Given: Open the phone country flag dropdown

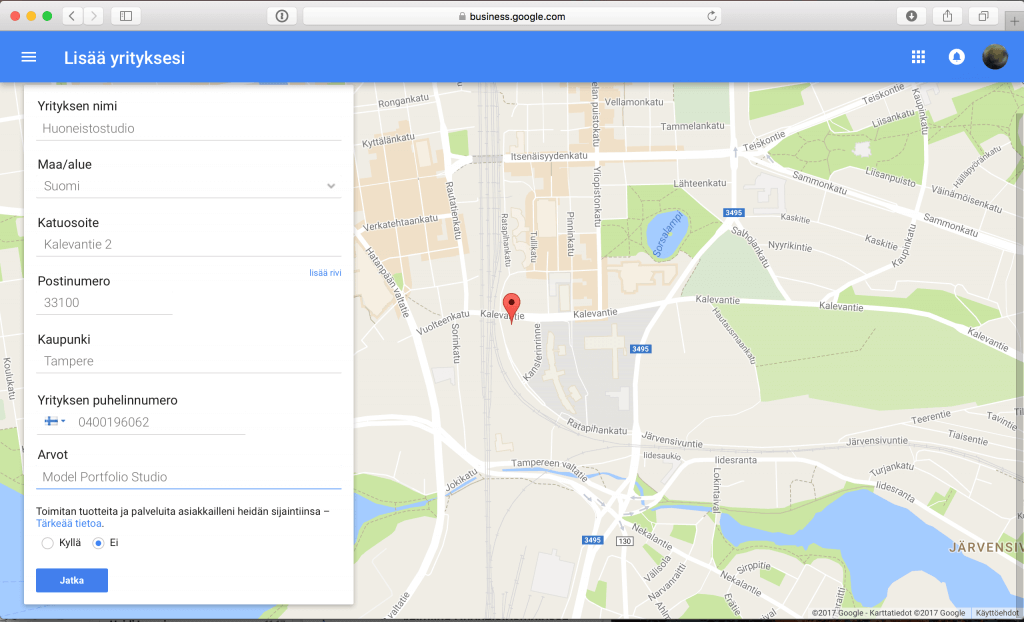Looking at the screenshot, I should point(55,422).
